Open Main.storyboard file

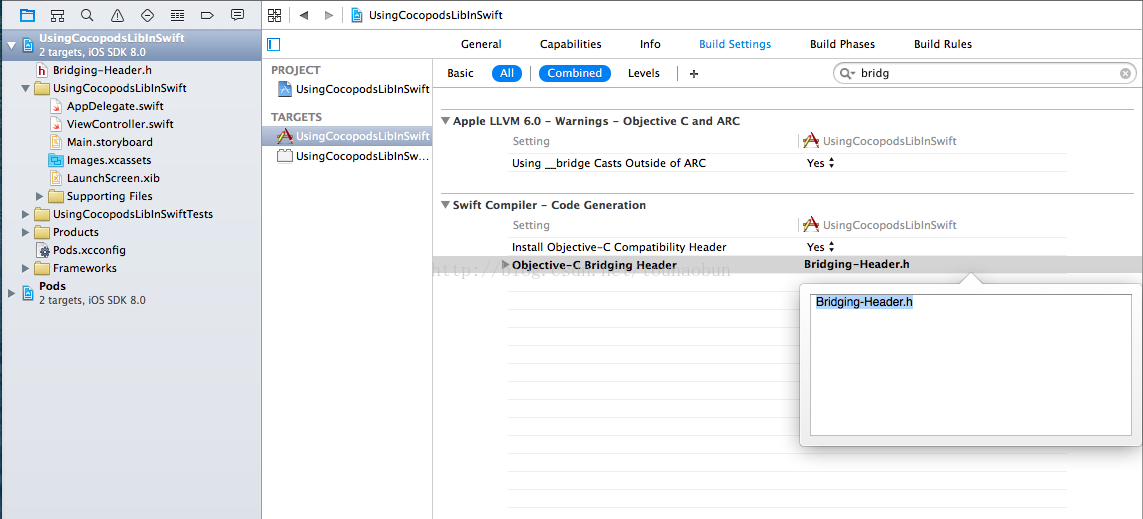pos(109,142)
